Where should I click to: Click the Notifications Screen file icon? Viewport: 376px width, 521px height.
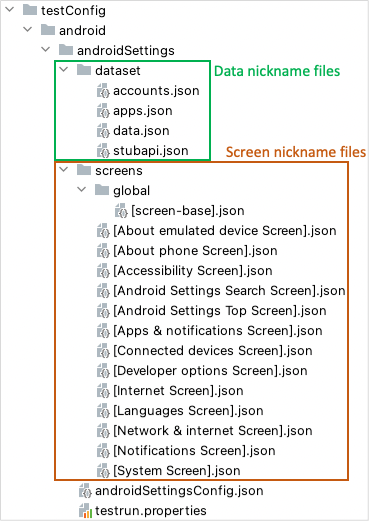103,451
